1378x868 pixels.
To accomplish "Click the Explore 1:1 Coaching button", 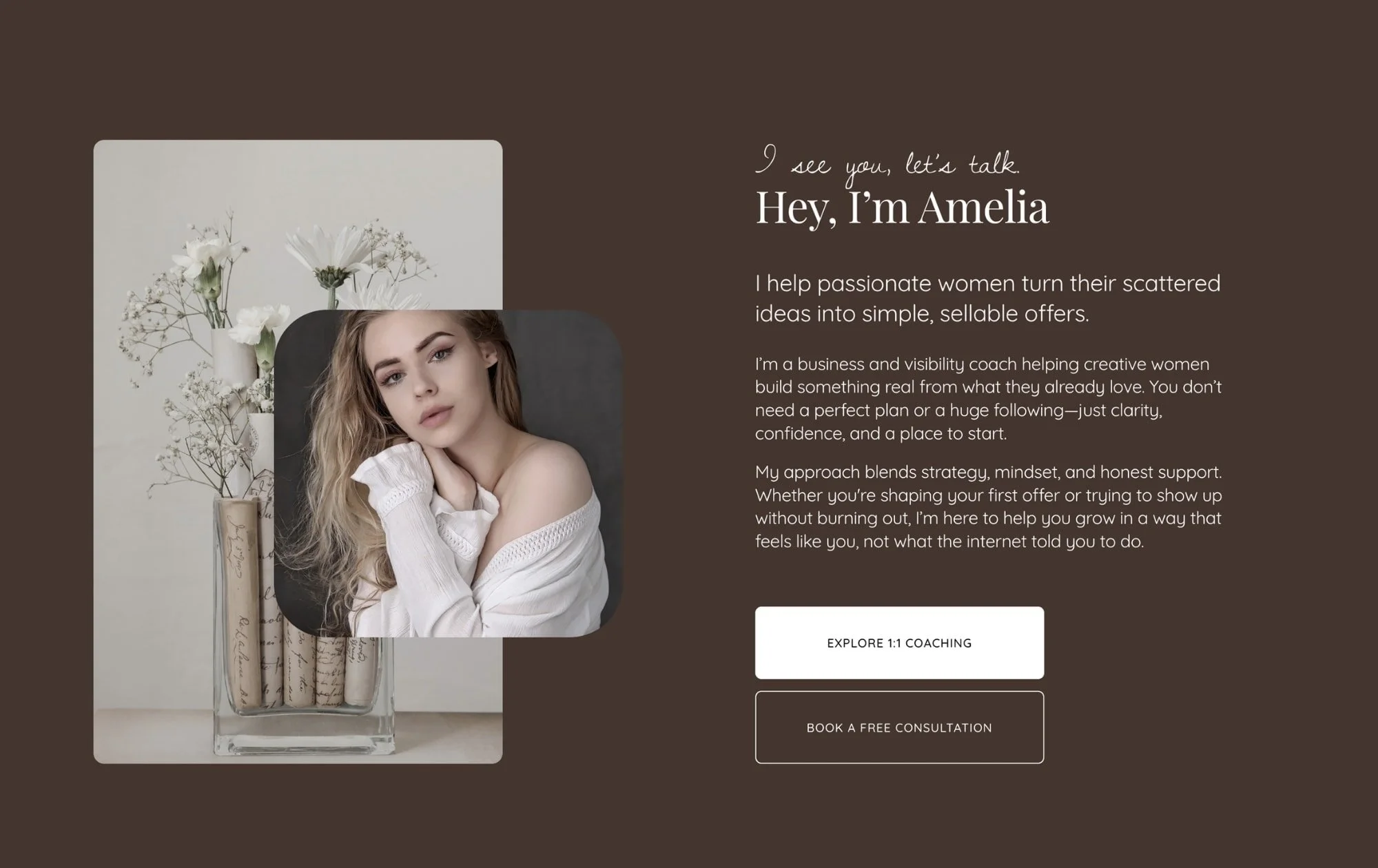I will click(899, 643).
